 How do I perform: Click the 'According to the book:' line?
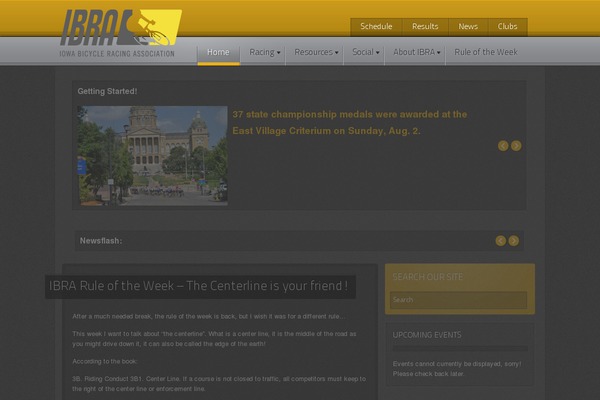[x=105, y=362]
